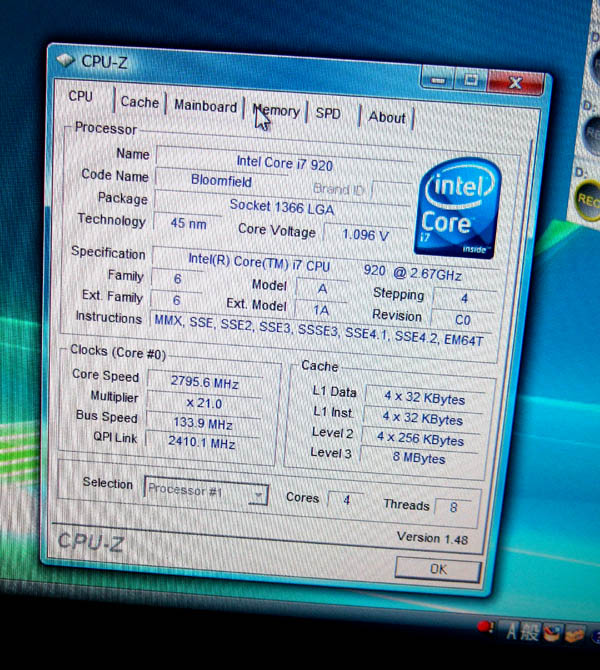The width and height of the screenshot is (600, 670).
Task: Click the Model value A
Action: (x=322, y=289)
